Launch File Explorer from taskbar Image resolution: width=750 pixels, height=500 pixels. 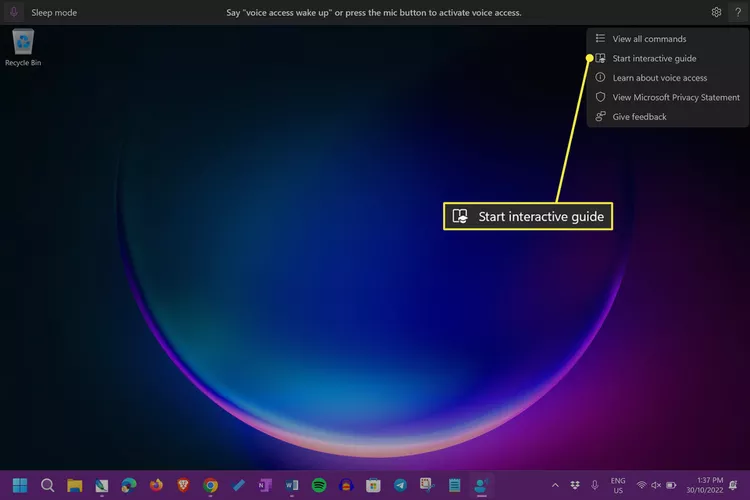tap(74, 485)
